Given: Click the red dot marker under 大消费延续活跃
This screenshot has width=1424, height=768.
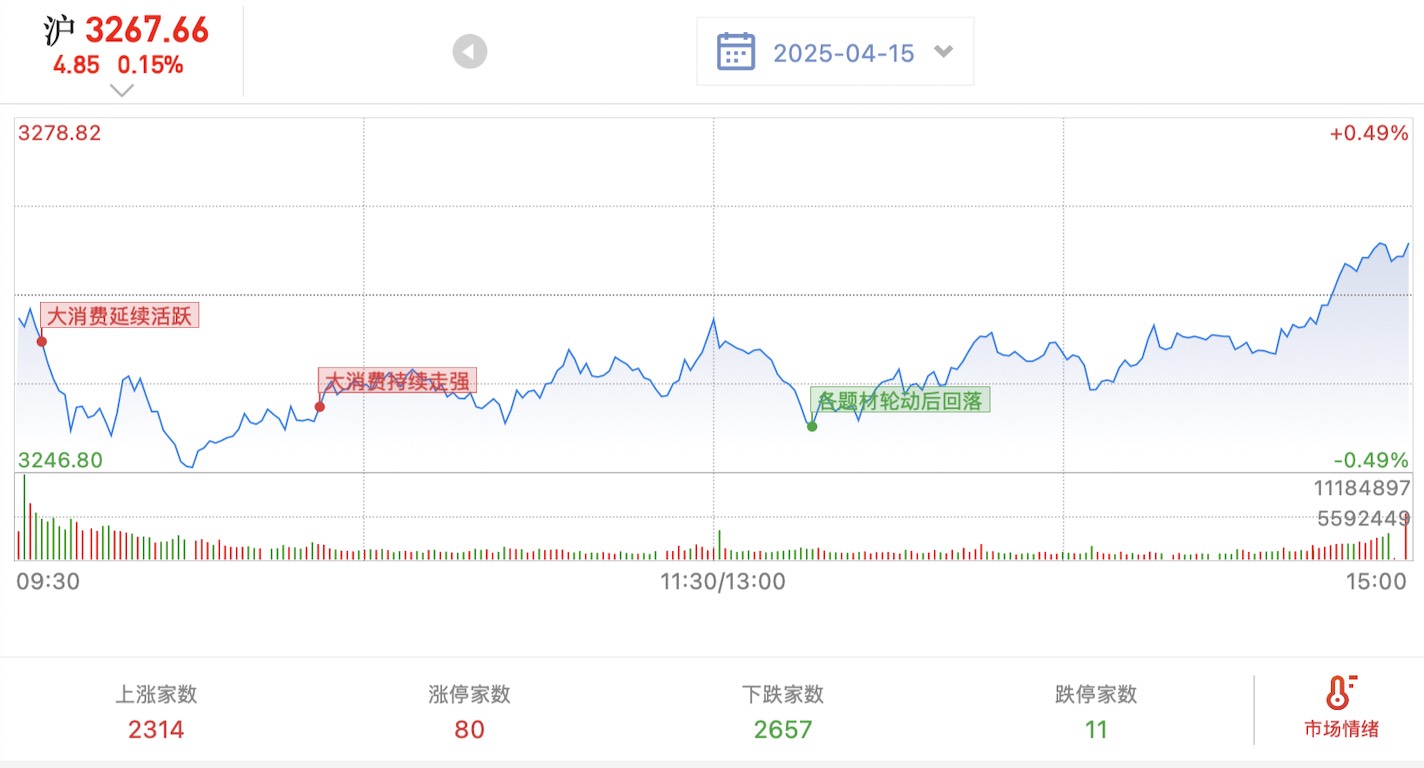Looking at the screenshot, I should (42, 341).
